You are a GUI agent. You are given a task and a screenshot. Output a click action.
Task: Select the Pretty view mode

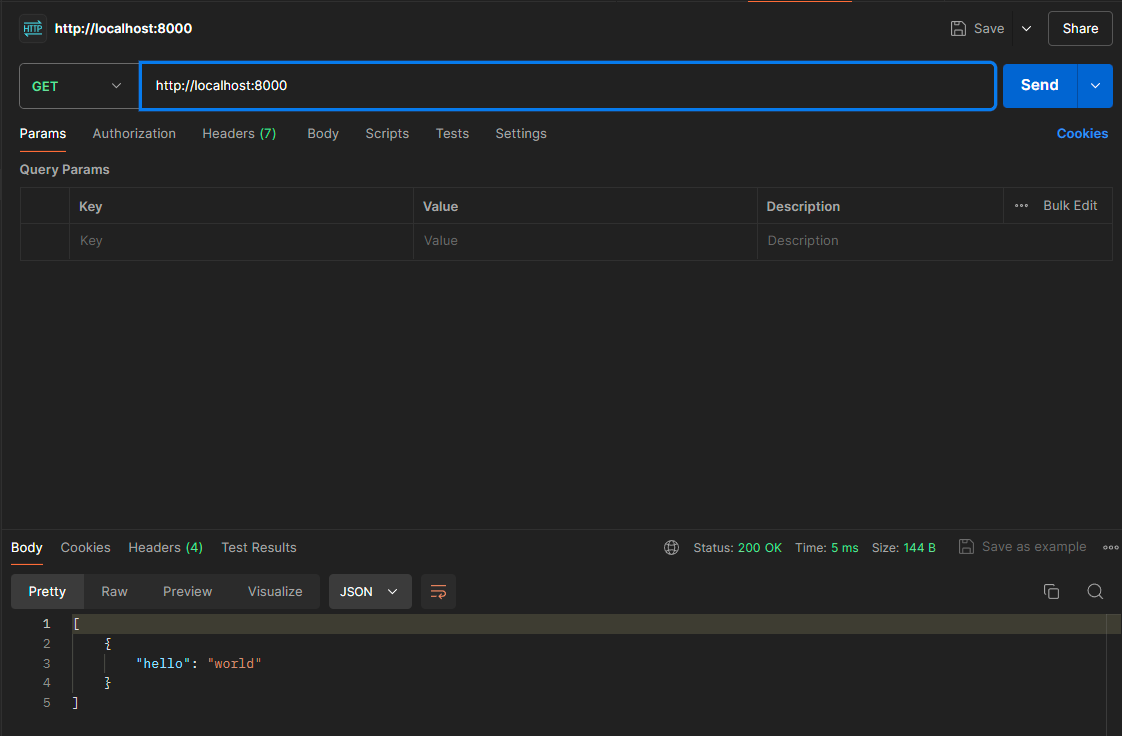[47, 592]
